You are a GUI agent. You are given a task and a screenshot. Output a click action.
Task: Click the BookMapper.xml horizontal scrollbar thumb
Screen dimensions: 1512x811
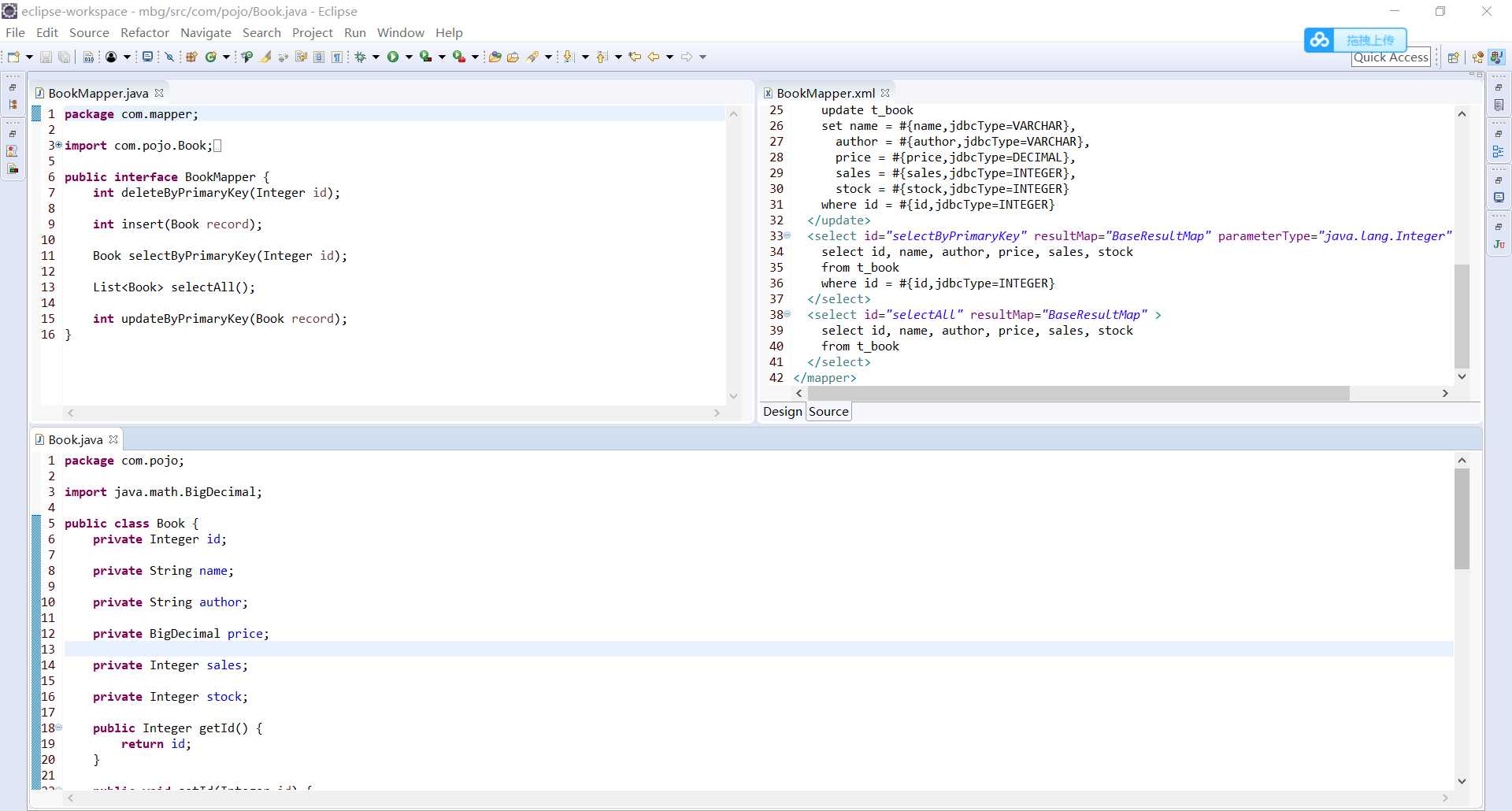coord(1078,393)
